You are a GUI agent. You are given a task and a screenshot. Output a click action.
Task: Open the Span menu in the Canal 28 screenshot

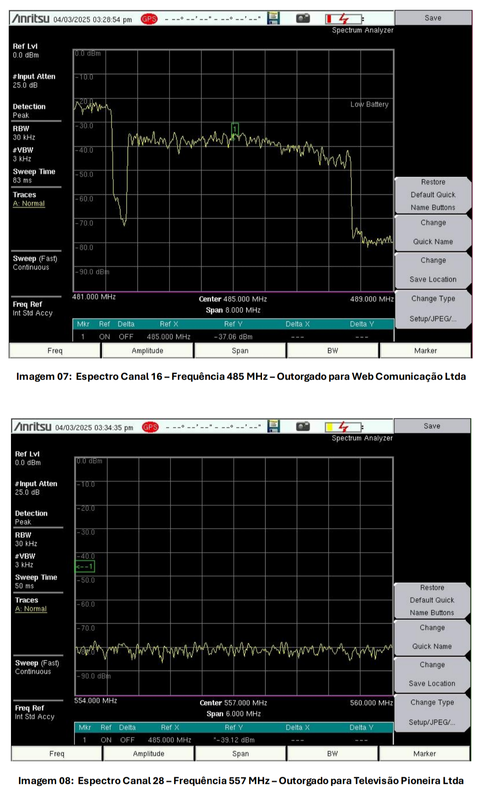[x=240, y=754]
